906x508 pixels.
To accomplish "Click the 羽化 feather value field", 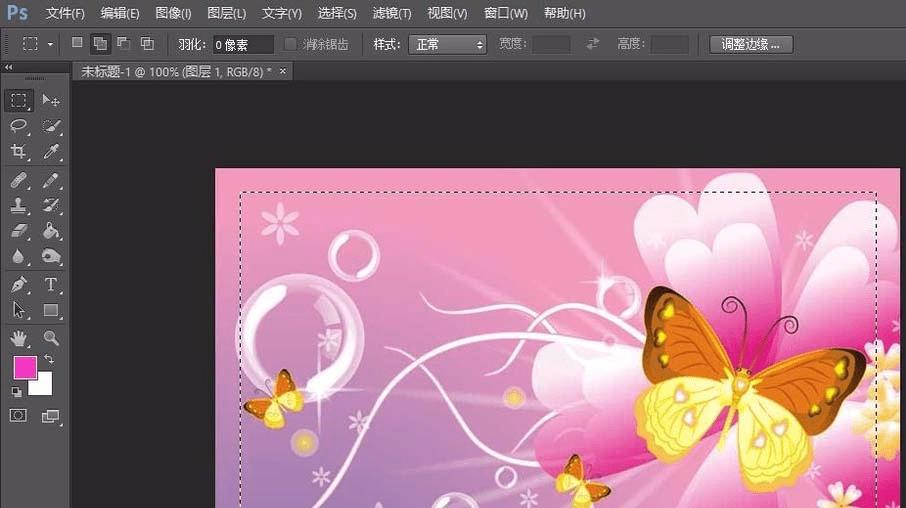I will [243, 45].
